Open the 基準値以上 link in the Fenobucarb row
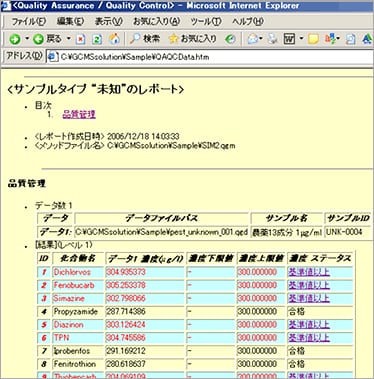Screen dimensions: 374x379 click(x=309, y=285)
